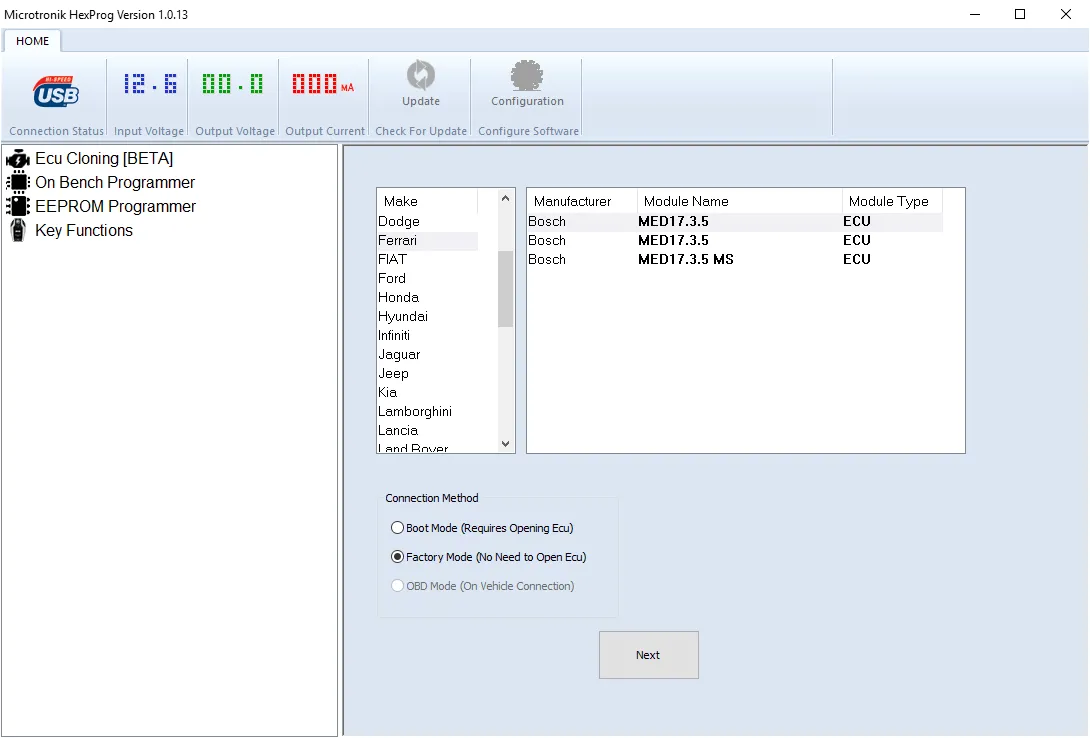Click the up arrow of Make list scrollbar
Screen dimensions: 1090x738
505,199
